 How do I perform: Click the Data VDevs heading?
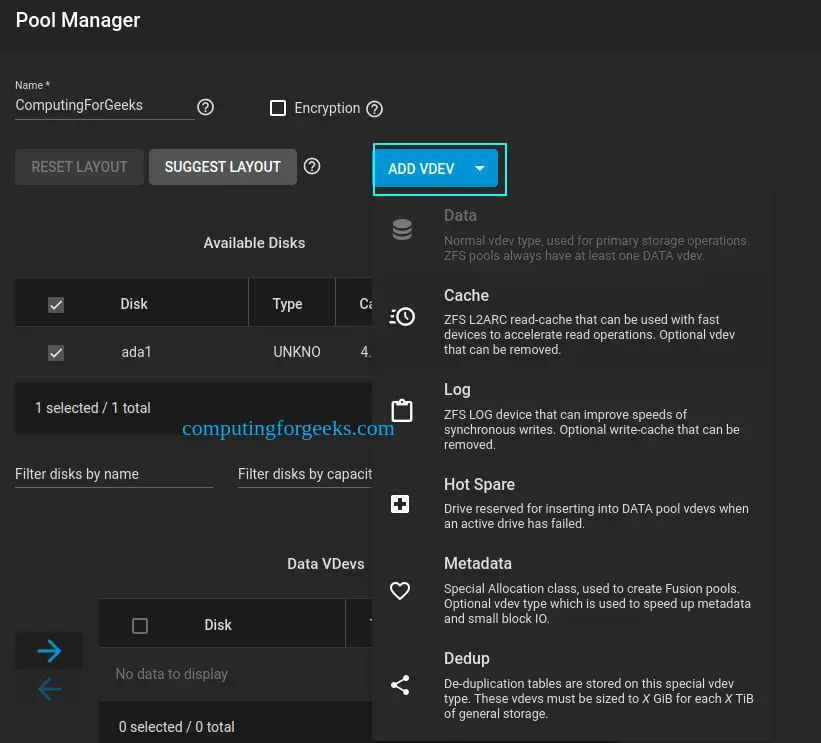tap(326, 564)
